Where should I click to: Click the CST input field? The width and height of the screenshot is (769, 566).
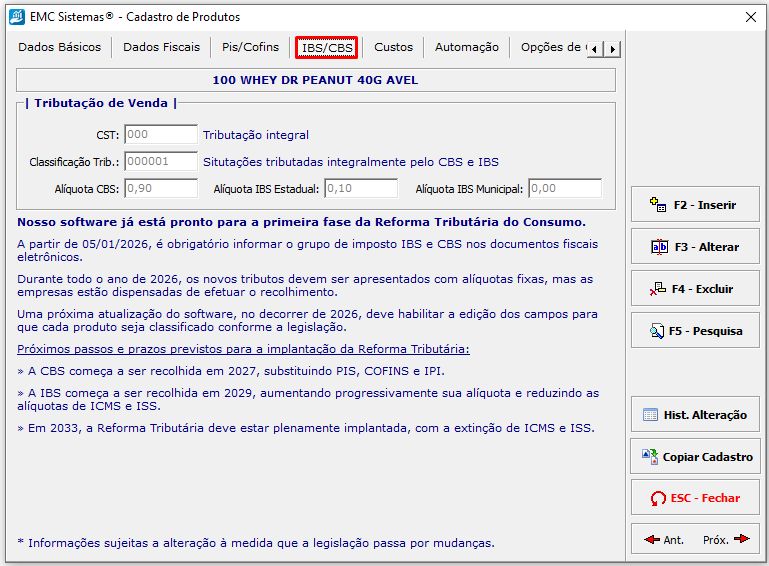tap(161, 134)
